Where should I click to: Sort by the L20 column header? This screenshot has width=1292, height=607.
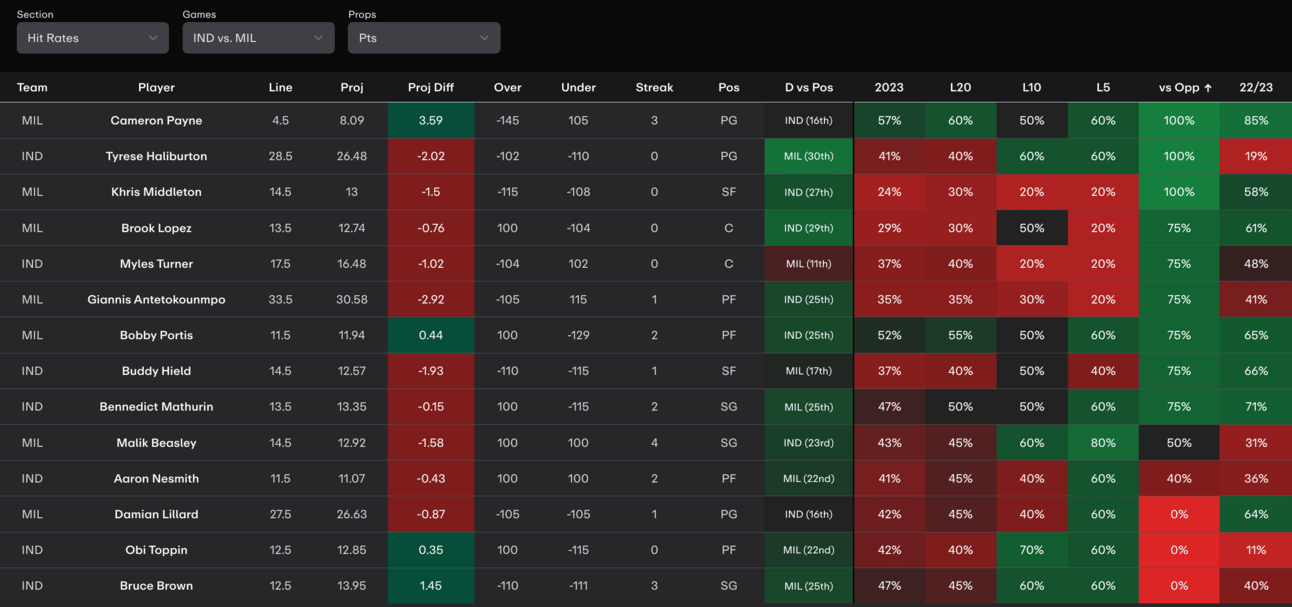[960, 87]
